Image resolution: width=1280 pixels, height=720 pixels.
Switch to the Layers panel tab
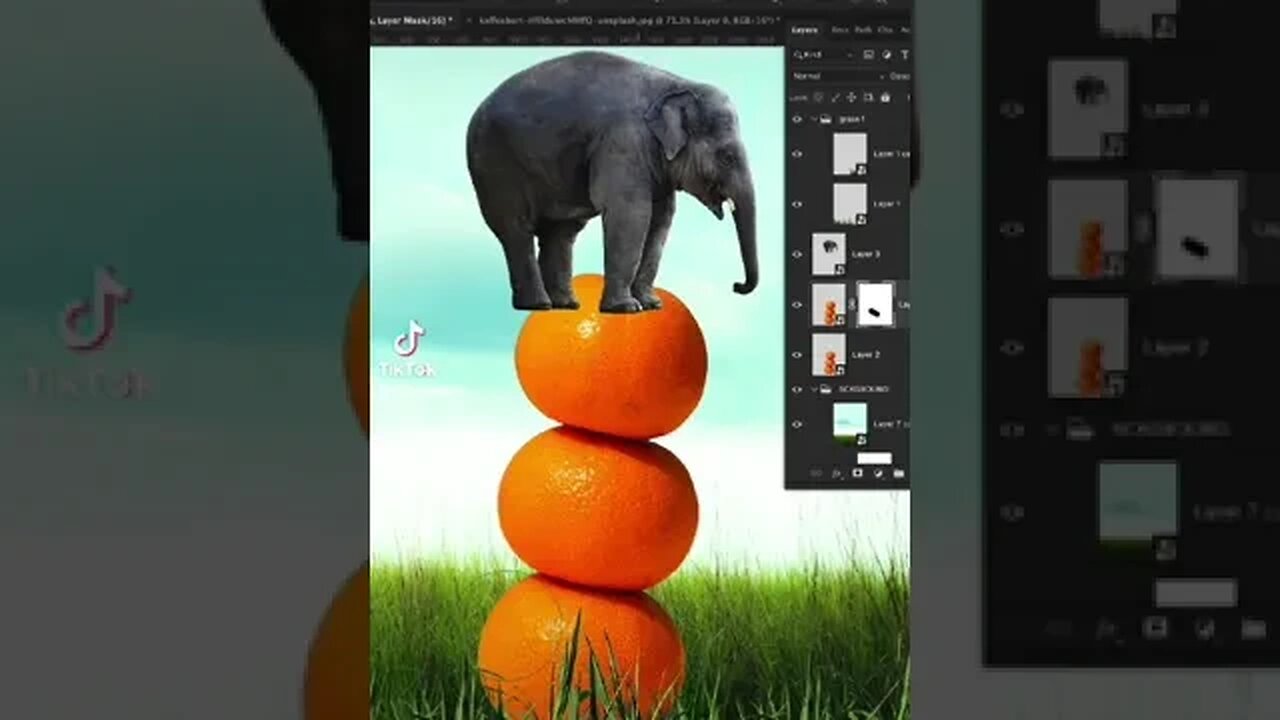point(805,30)
